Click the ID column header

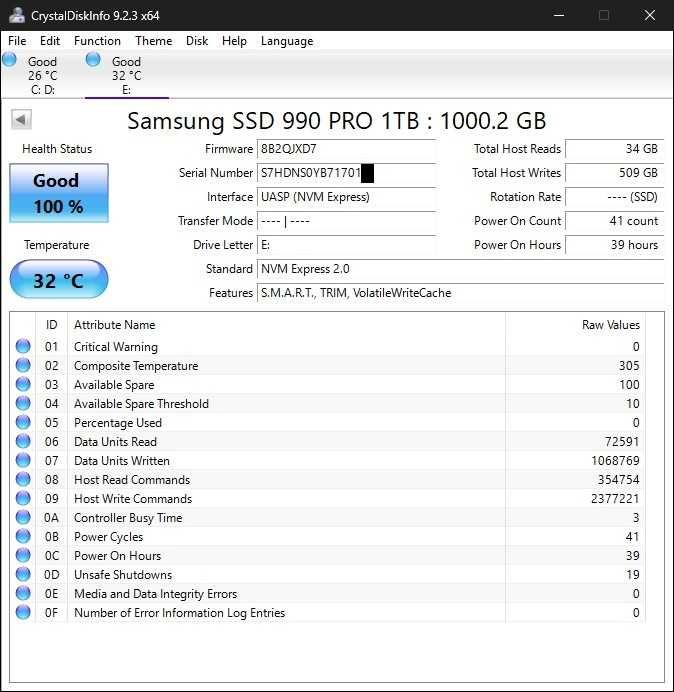(52, 325)
